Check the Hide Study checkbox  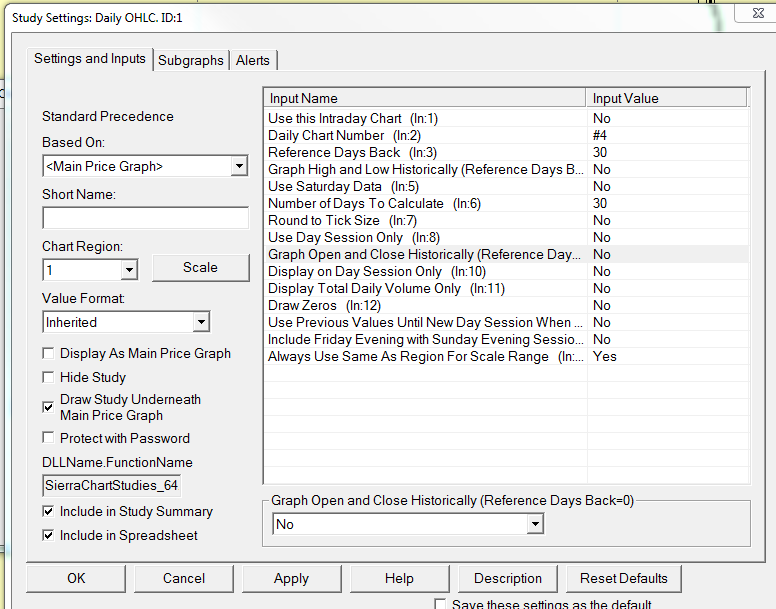pyautogui.click(x=48, y=377)
